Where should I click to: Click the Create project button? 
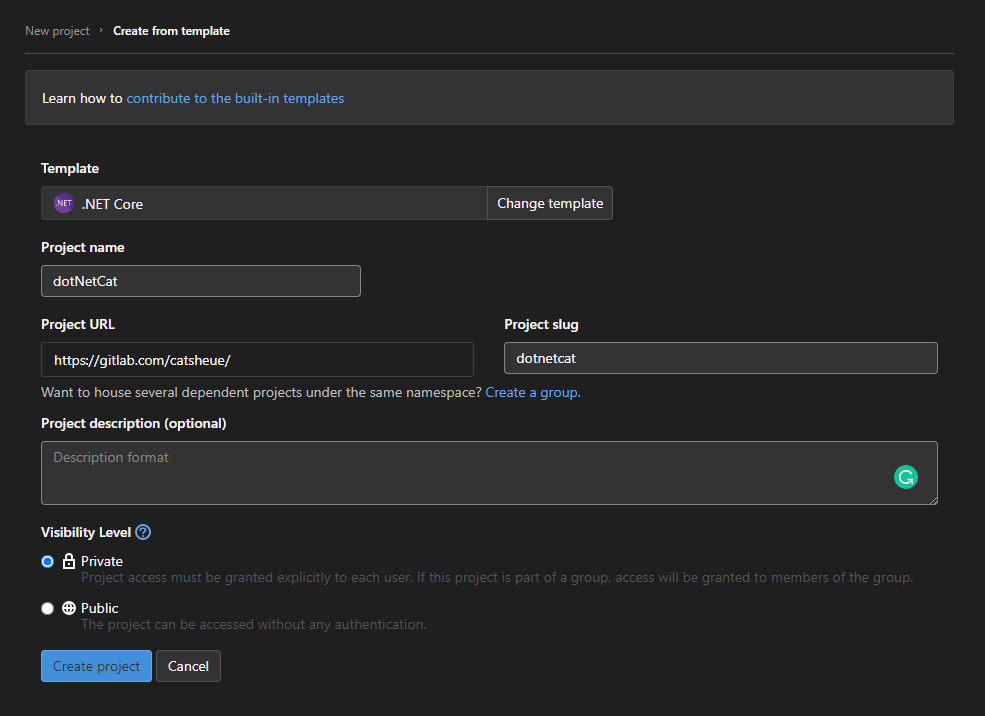(96, 666)
